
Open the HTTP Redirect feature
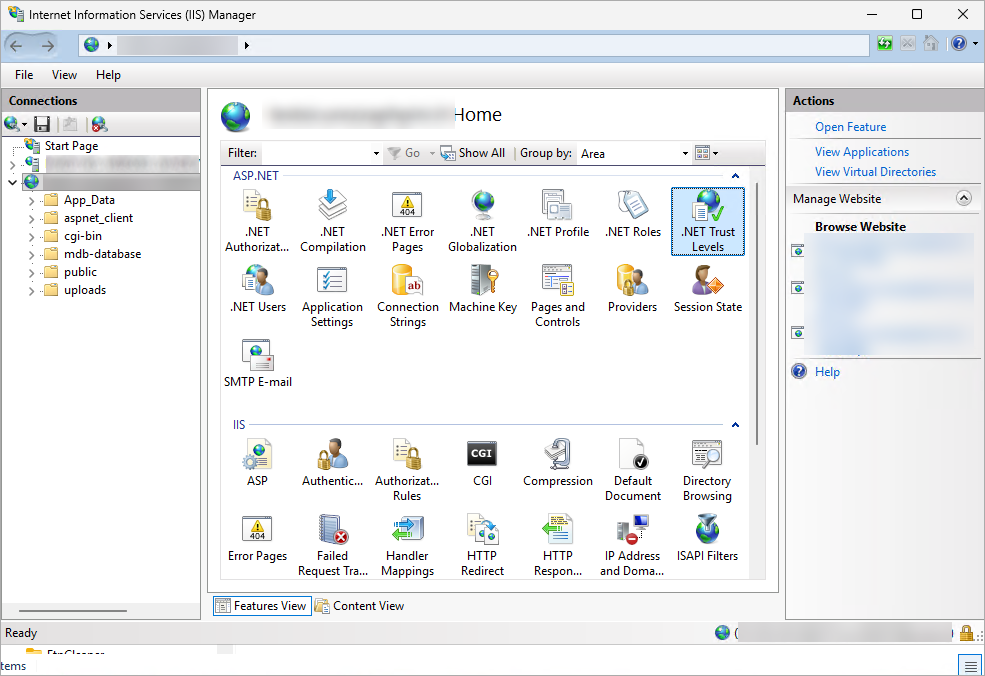tap(482, 545)
